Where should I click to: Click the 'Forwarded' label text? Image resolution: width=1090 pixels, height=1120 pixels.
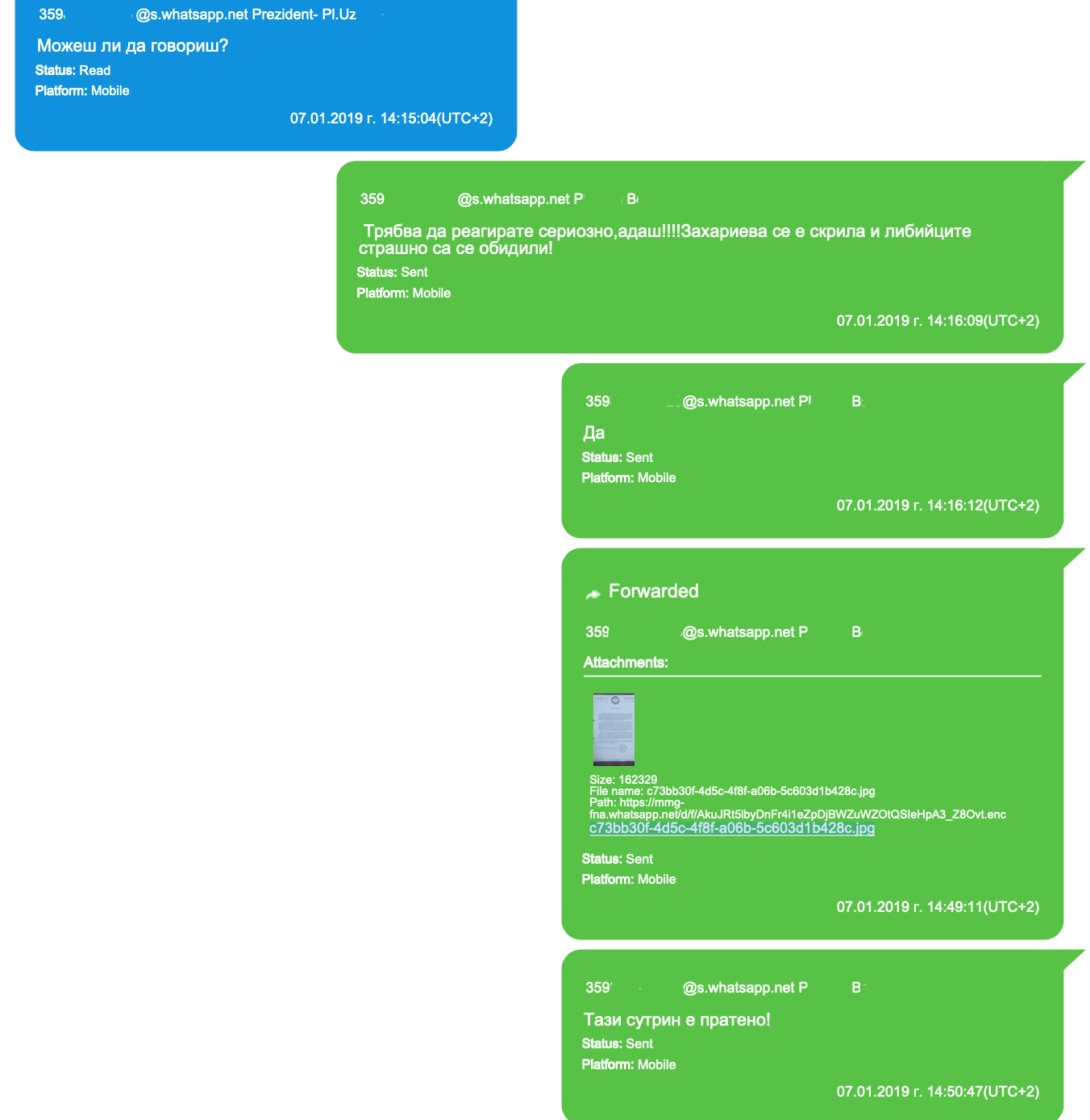654,591
